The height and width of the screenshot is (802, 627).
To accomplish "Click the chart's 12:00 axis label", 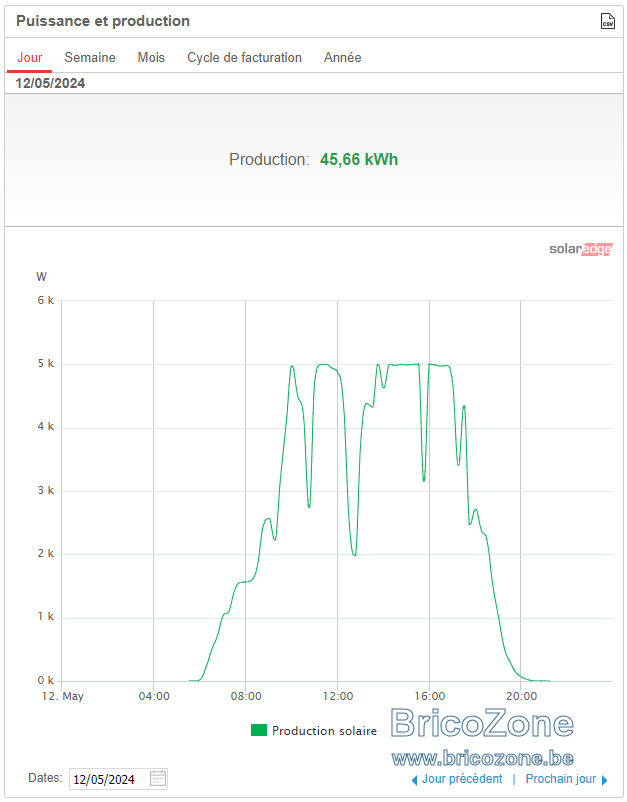I will (338, 696).
